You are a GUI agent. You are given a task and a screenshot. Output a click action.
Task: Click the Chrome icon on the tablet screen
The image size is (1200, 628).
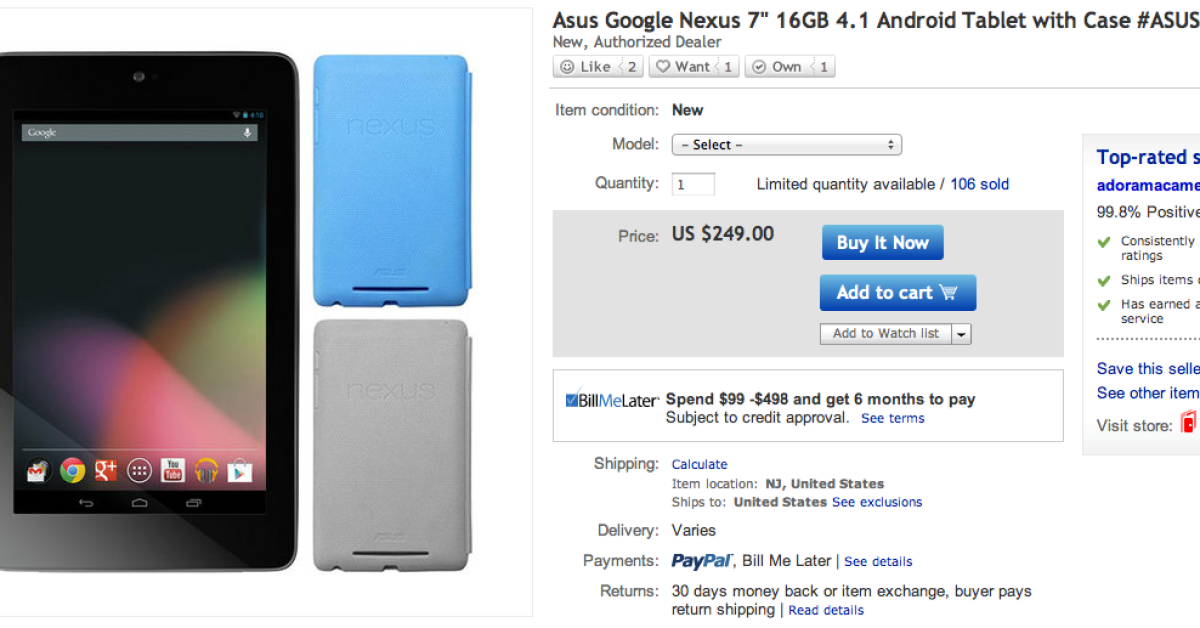tap(72, 470)
